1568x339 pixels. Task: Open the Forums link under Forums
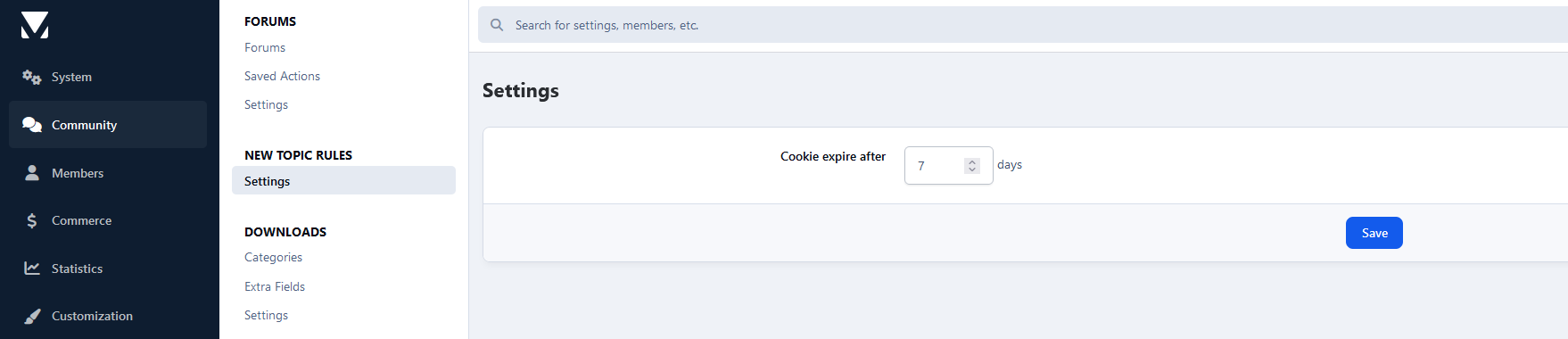click(265, 48)
